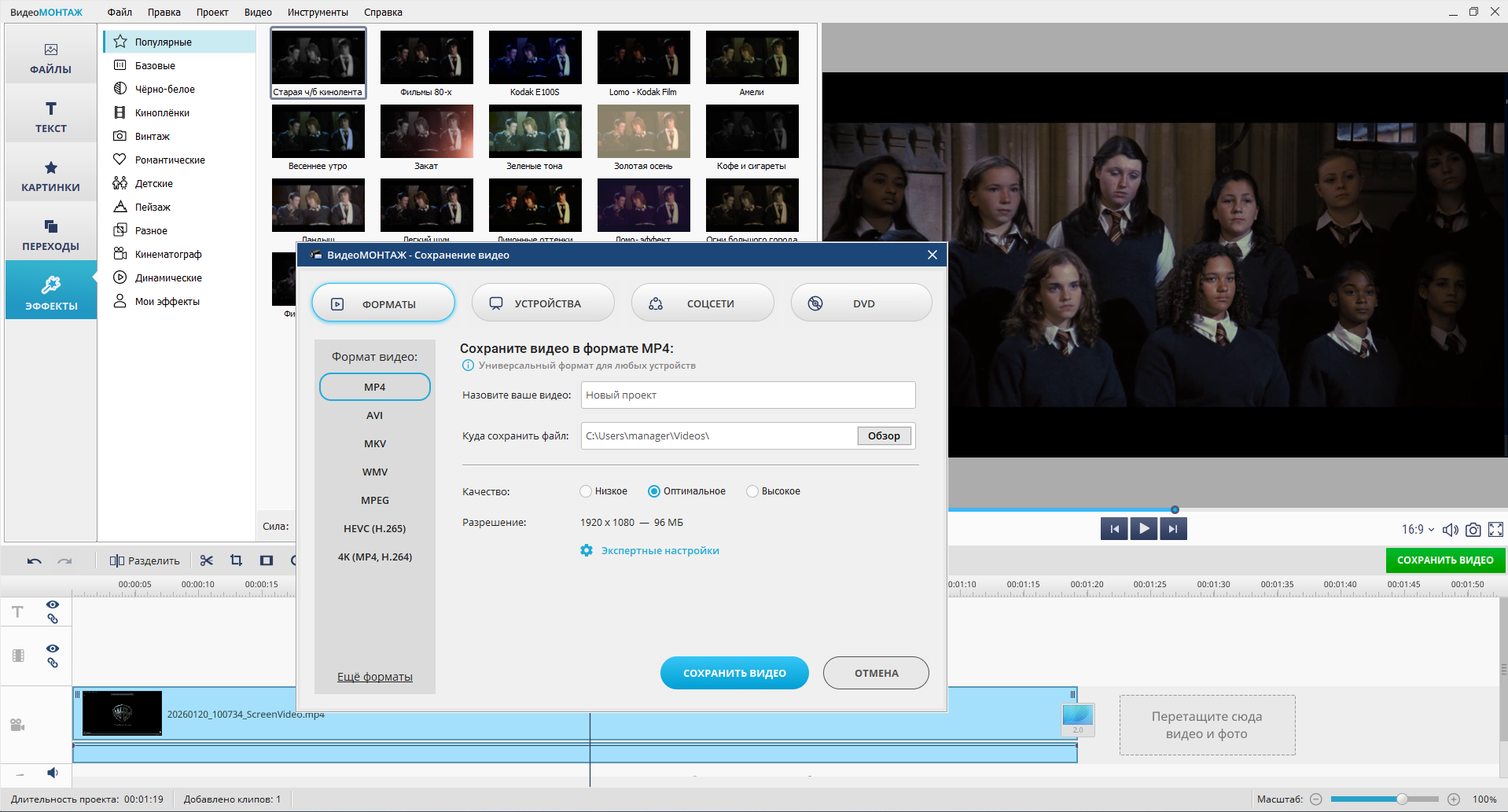Image resolution: width=1508 pixels, height=812 pixels.
Task: Click the gear icon for expert settings
Action: 587,550
